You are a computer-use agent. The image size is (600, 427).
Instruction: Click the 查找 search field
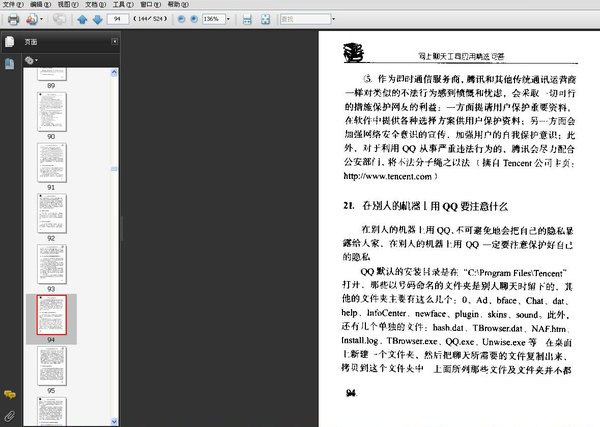tap(305, 19)
